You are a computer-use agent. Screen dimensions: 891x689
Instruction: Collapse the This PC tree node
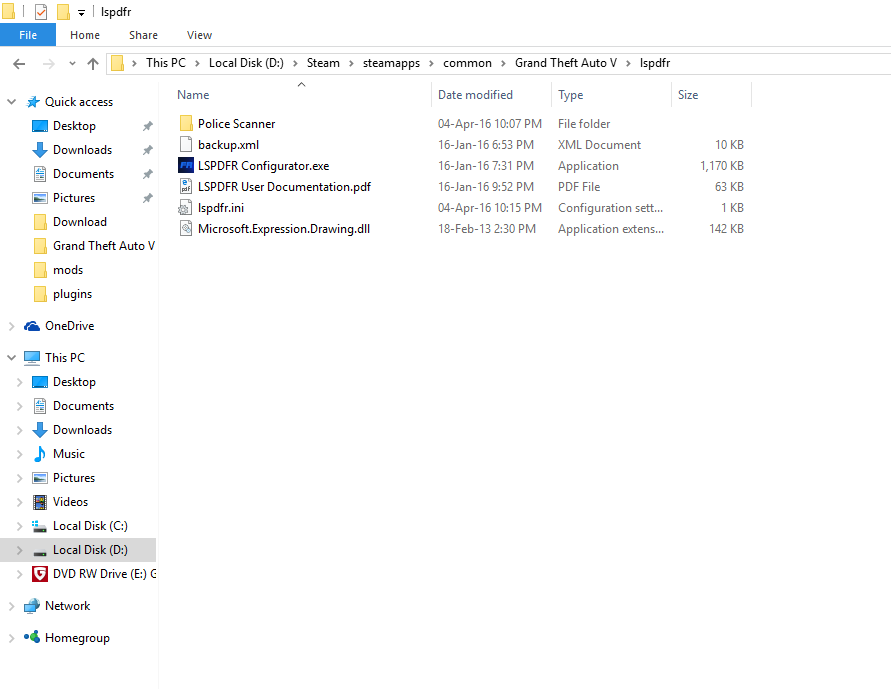[x=11, y=358]
